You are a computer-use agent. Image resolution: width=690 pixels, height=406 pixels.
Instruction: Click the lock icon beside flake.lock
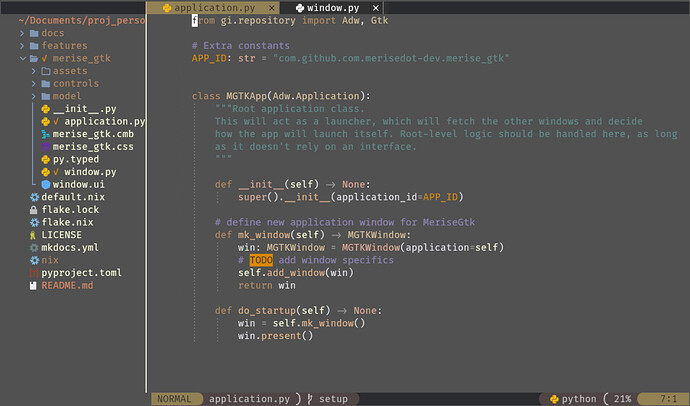(33, 210)
